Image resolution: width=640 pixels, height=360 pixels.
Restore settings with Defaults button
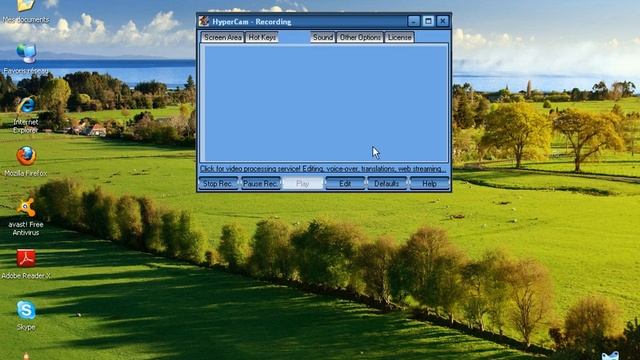tap(387, 184)
